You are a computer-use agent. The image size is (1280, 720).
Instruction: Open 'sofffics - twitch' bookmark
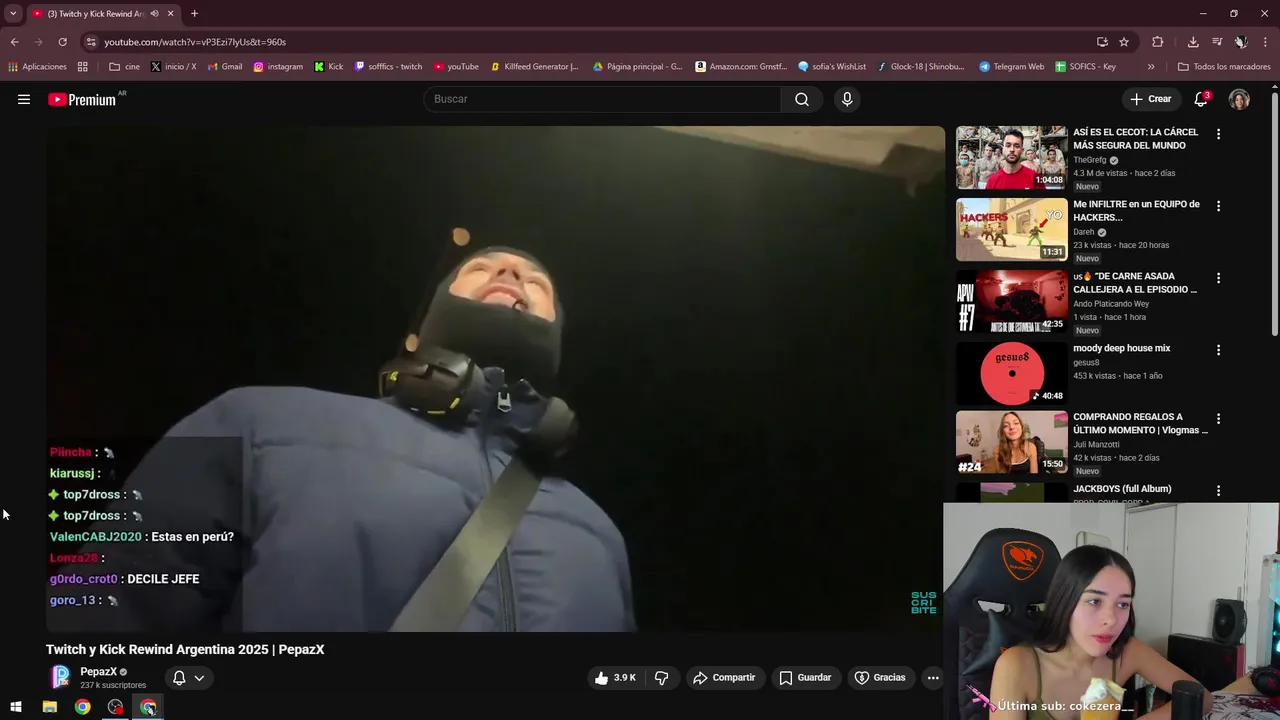(387, 67)
